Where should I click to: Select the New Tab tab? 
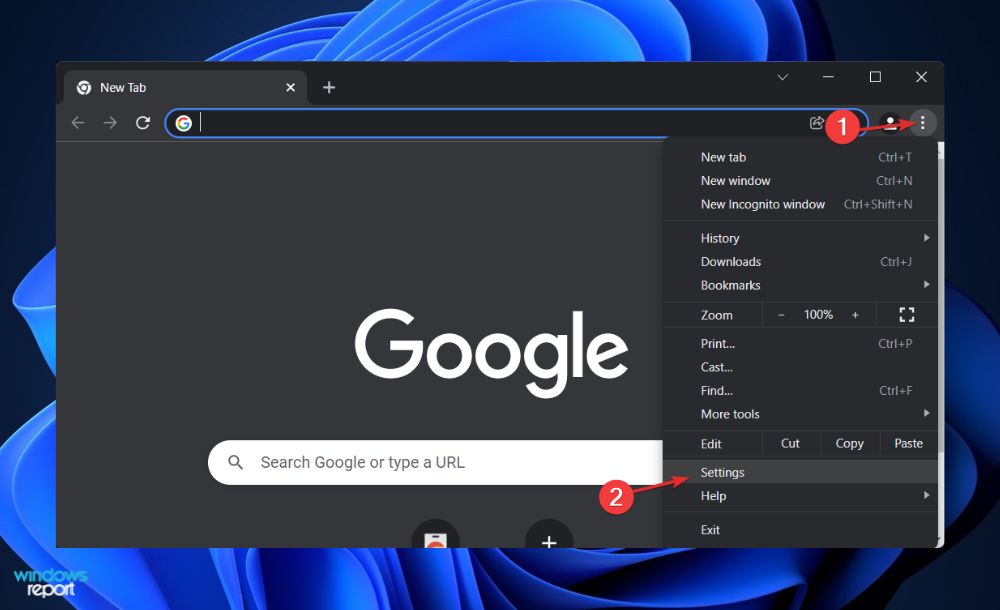click(186, 87)
